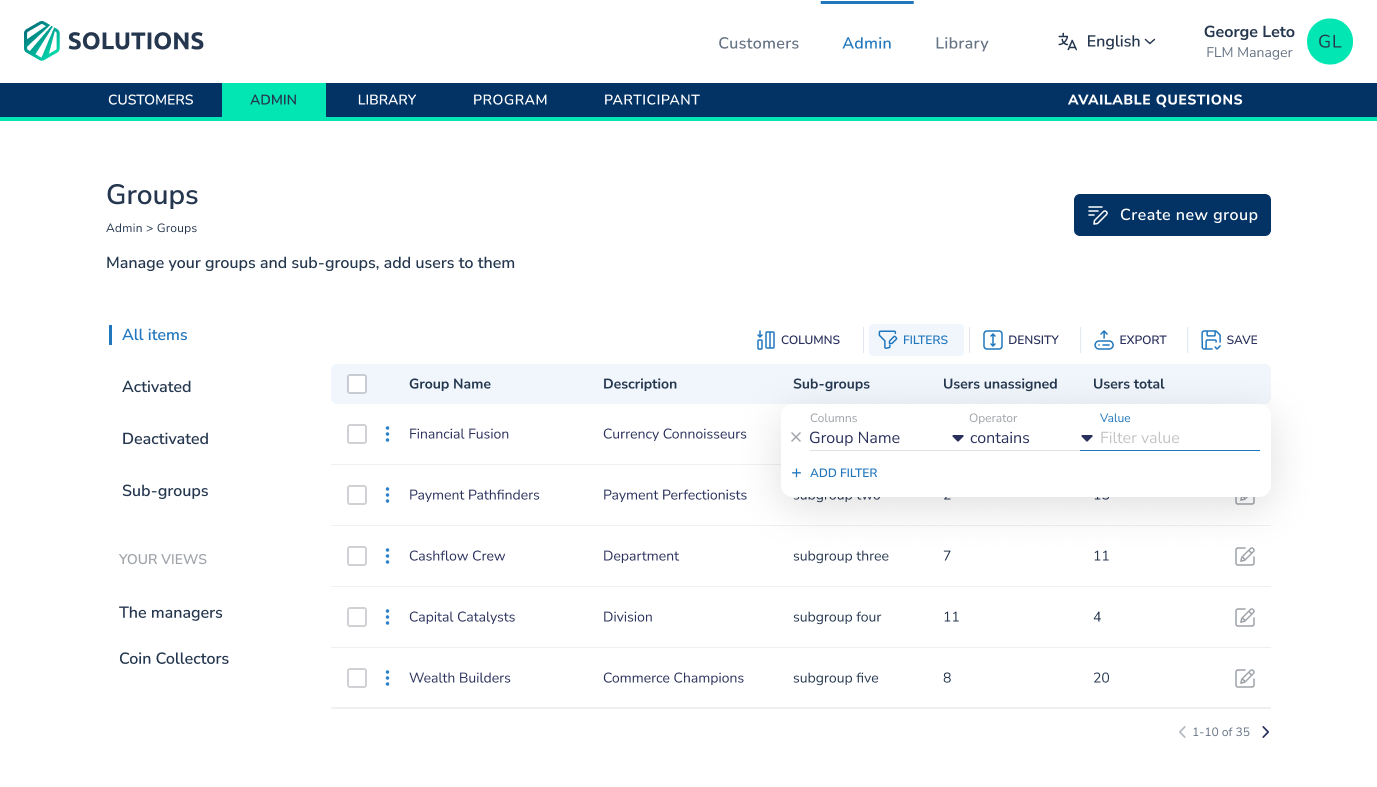Click the George Leto user name
Screen dimensions: 1377x787
(x=1249, y=32)
